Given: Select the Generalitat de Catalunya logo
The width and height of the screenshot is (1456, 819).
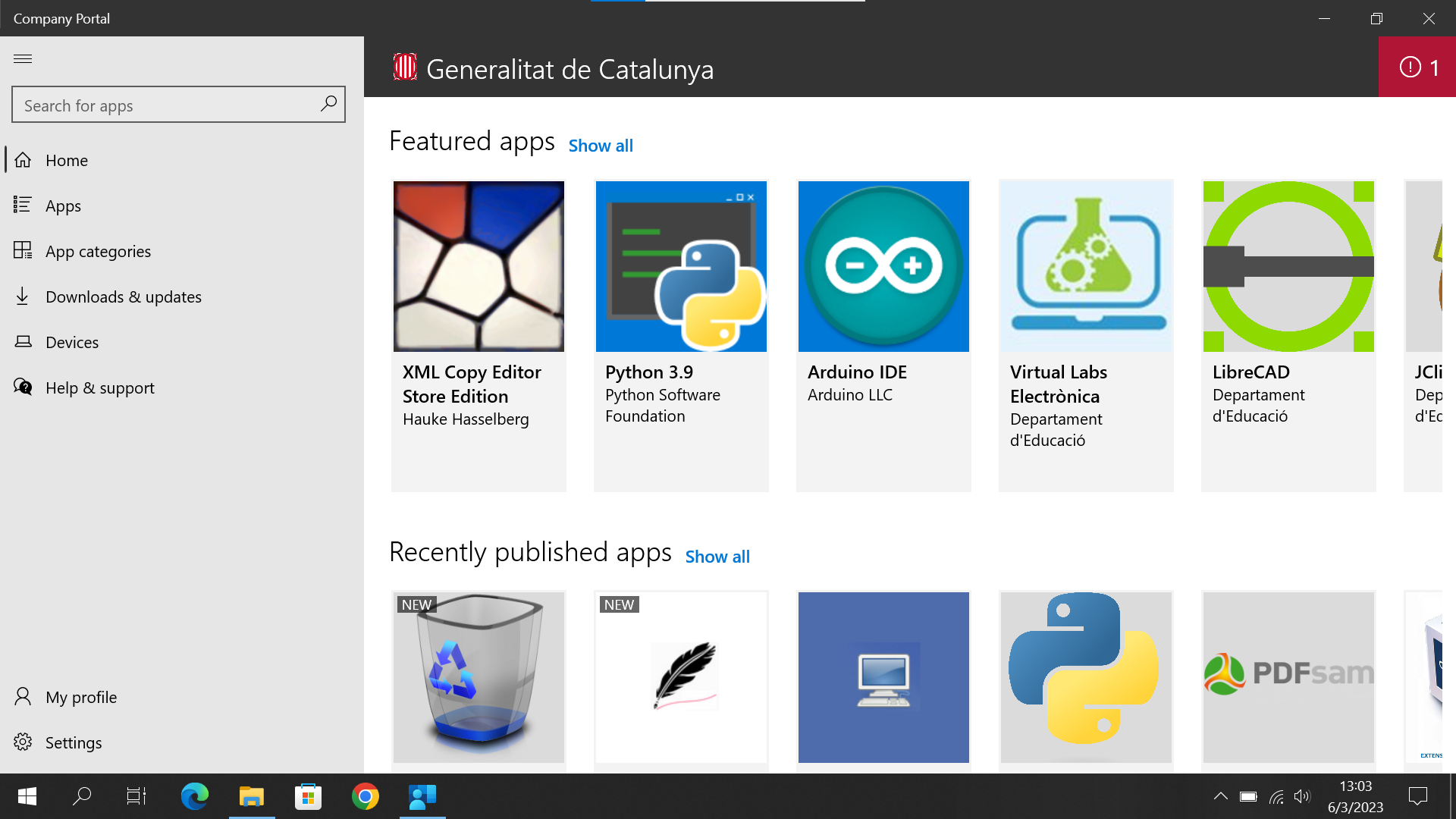Looking at the screenshot, I should click(x=405, y=67).
